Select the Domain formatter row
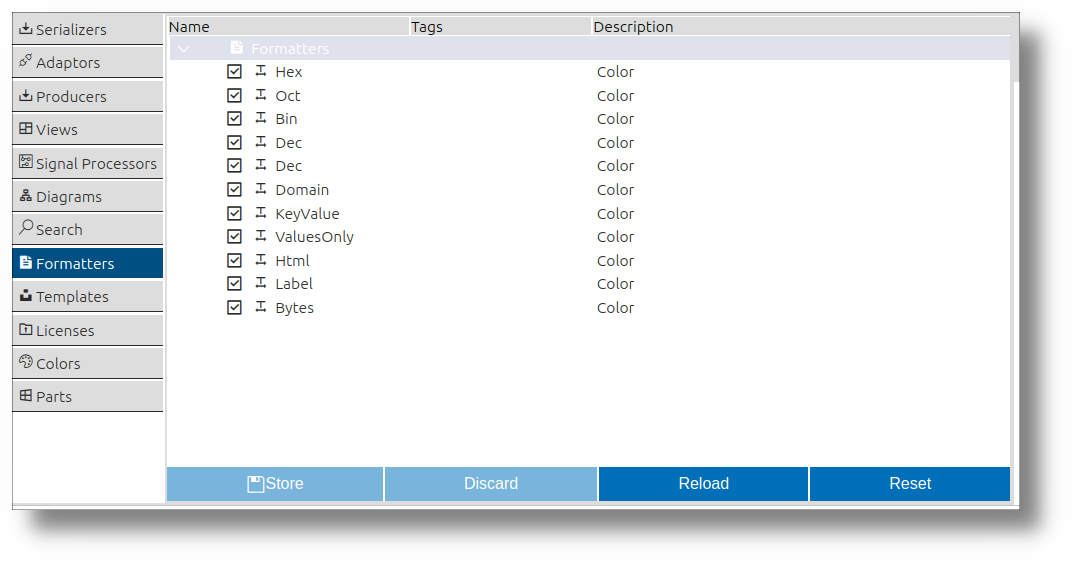This screenshot has height=562, width=1072. pos(589,189)
